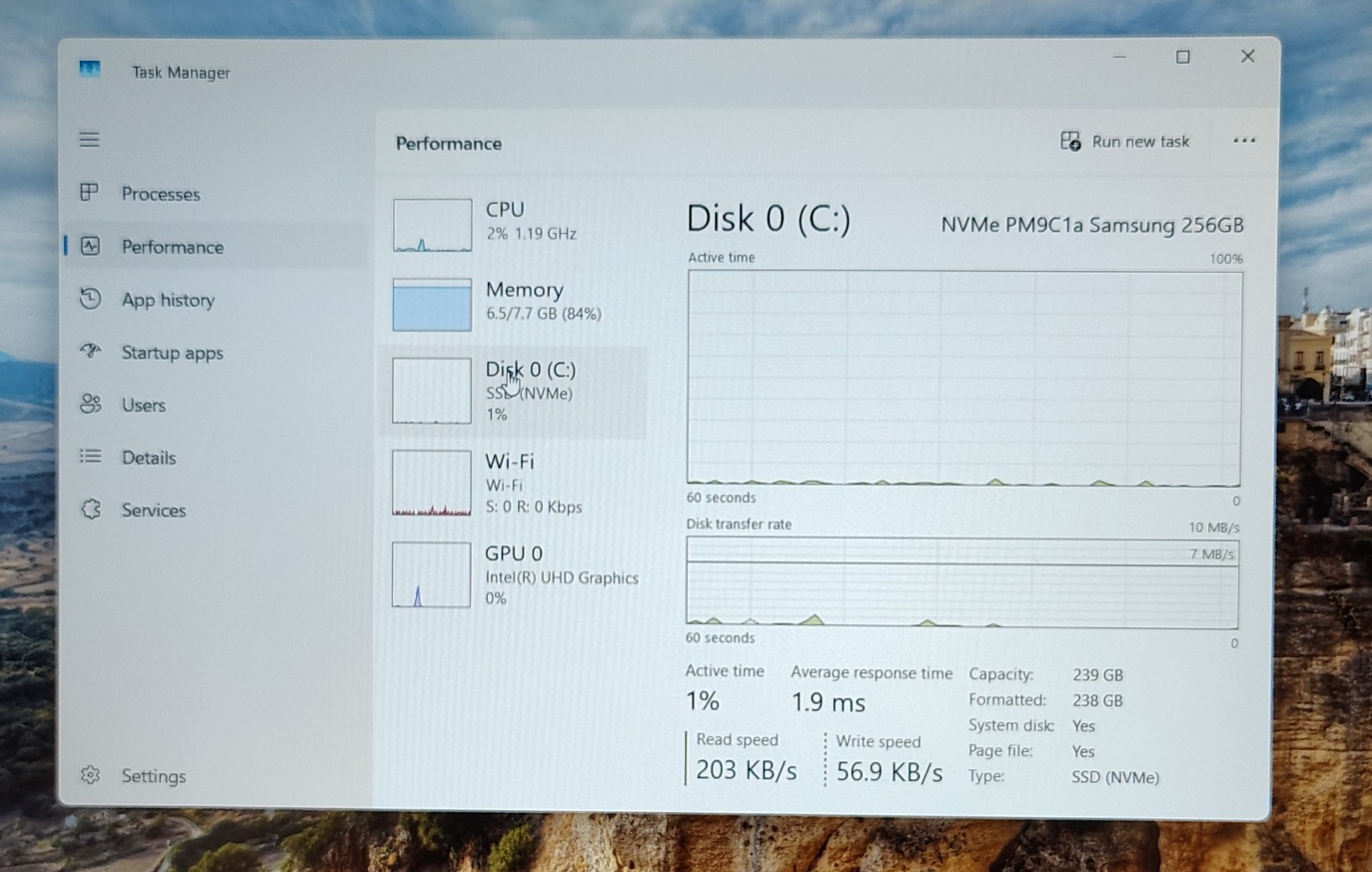Open Startup apps gauge icon
Viewport: 1372px width, 872px height.
[90, 351]
